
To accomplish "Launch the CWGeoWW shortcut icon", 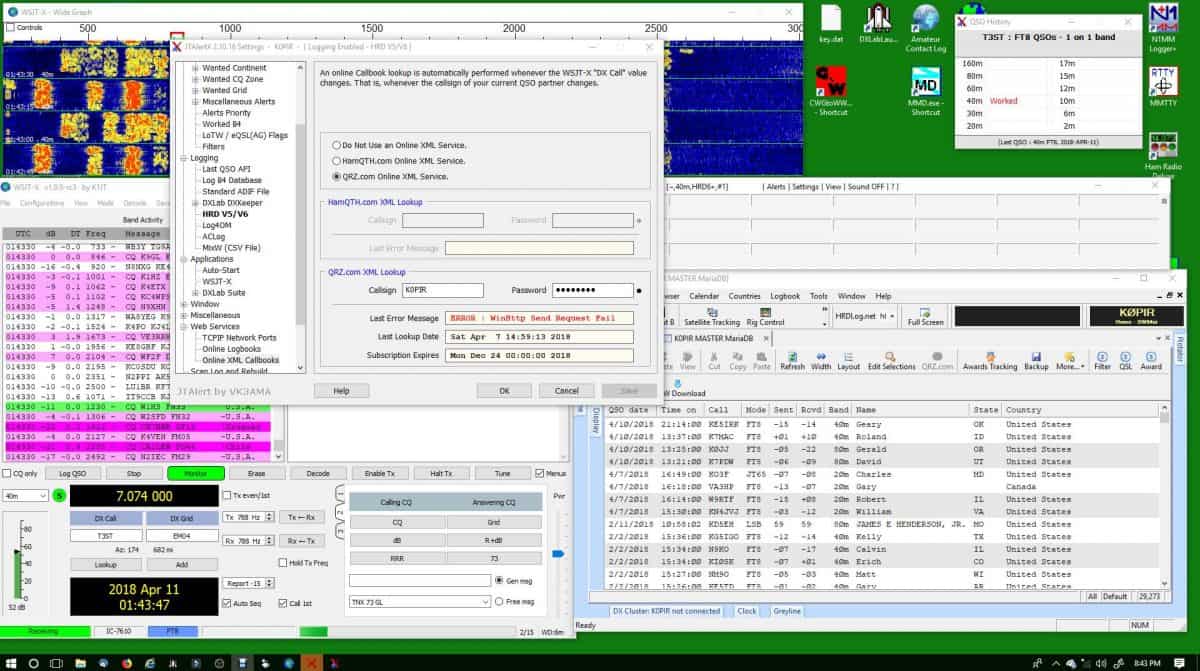I will coord(832,92).
